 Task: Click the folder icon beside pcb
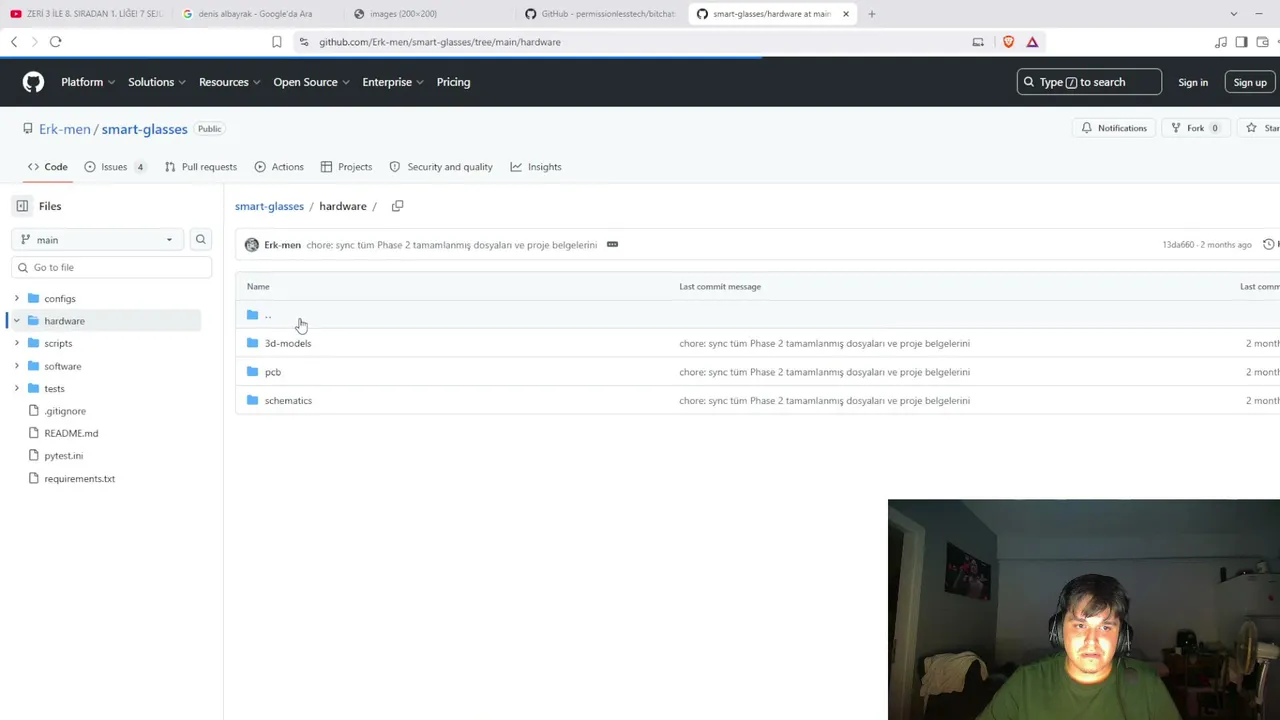pyautogui.click(x=252, y=372)
